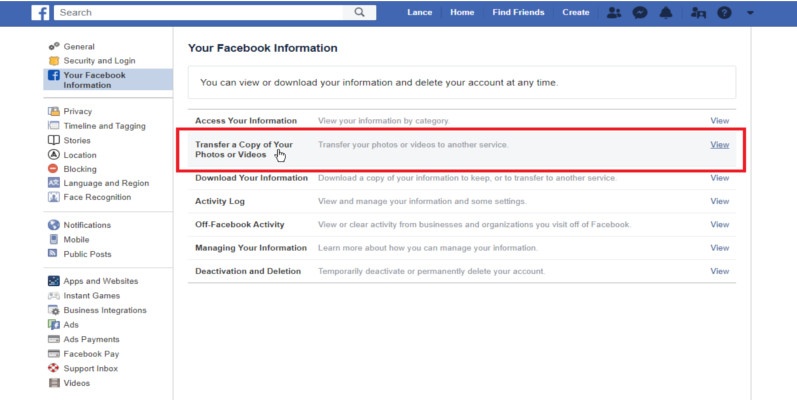Open Find Friends in top bar
This screenshot has height=400, width=797.
(x=518, y=13)
